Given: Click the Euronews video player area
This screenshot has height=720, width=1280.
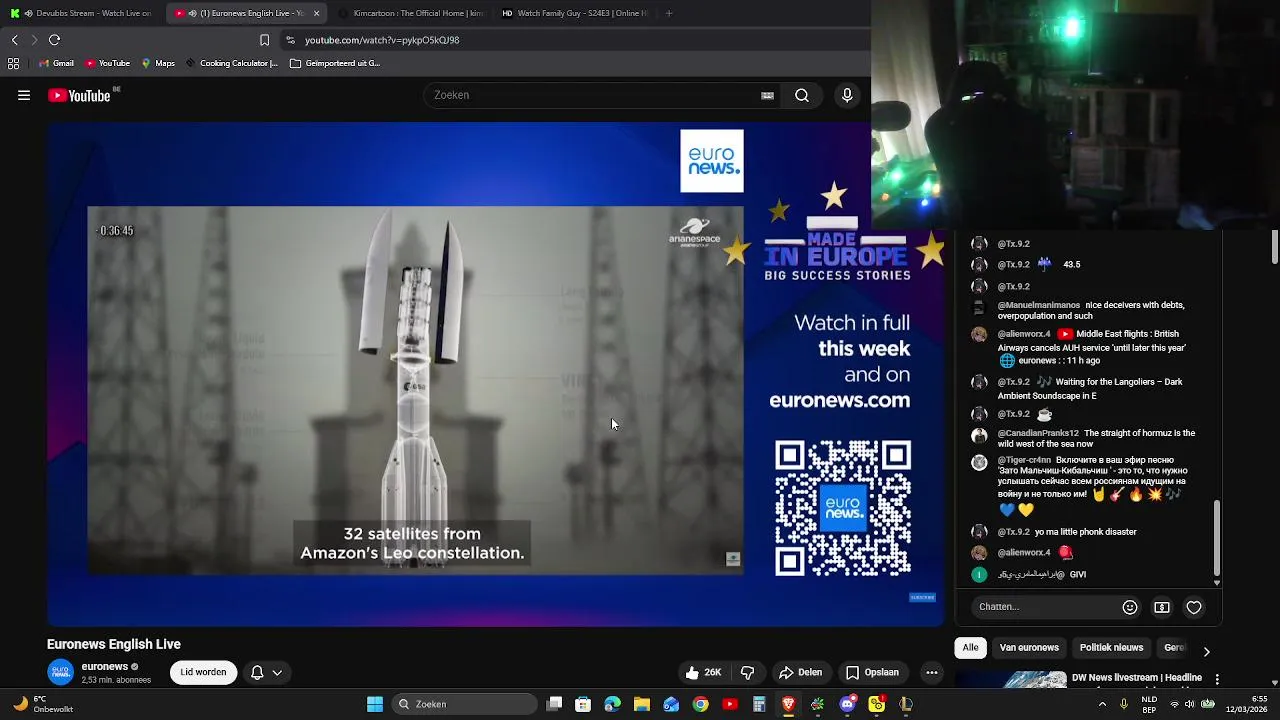Looking at the screenshot, I should (x=495, y=374).
